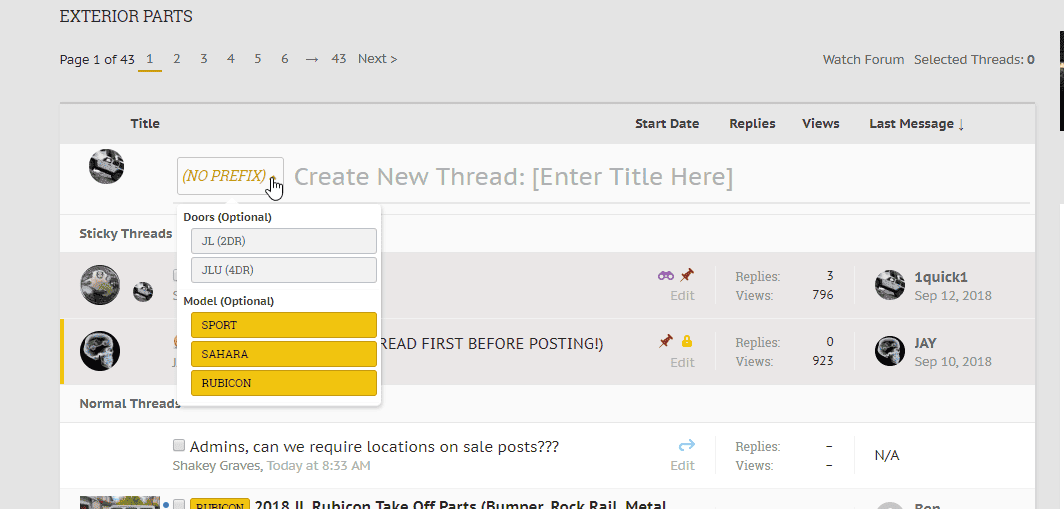Click the EXTERIOR PARTS forum heading

click(x=126, y=16)
